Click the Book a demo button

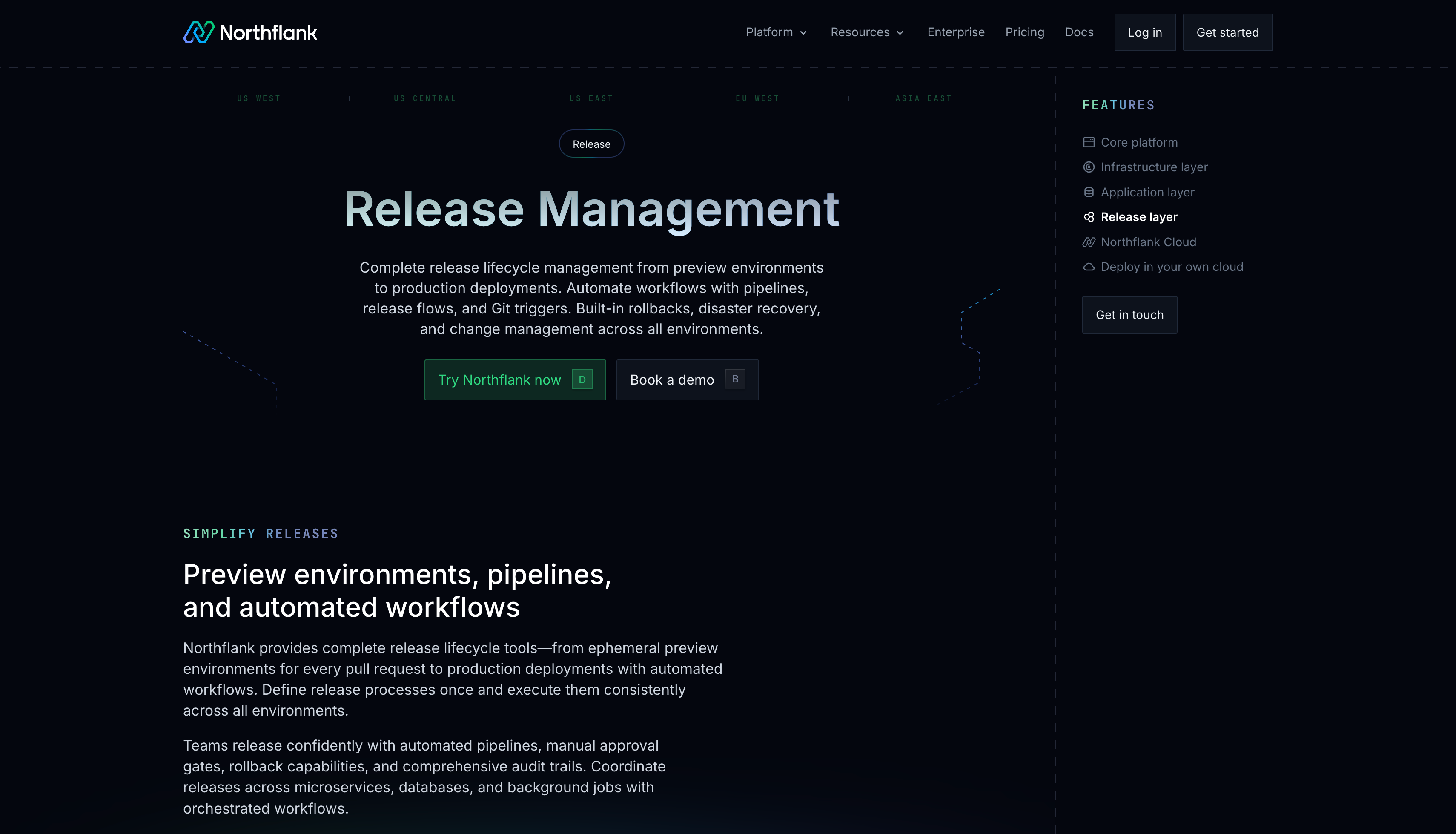(x=688, y=380)
